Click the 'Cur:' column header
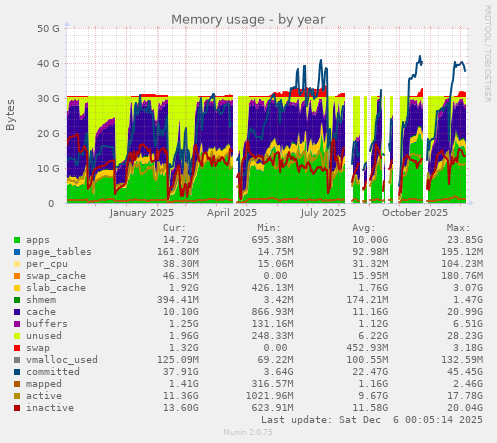This screenshot has width=497, height=443. 174,228
